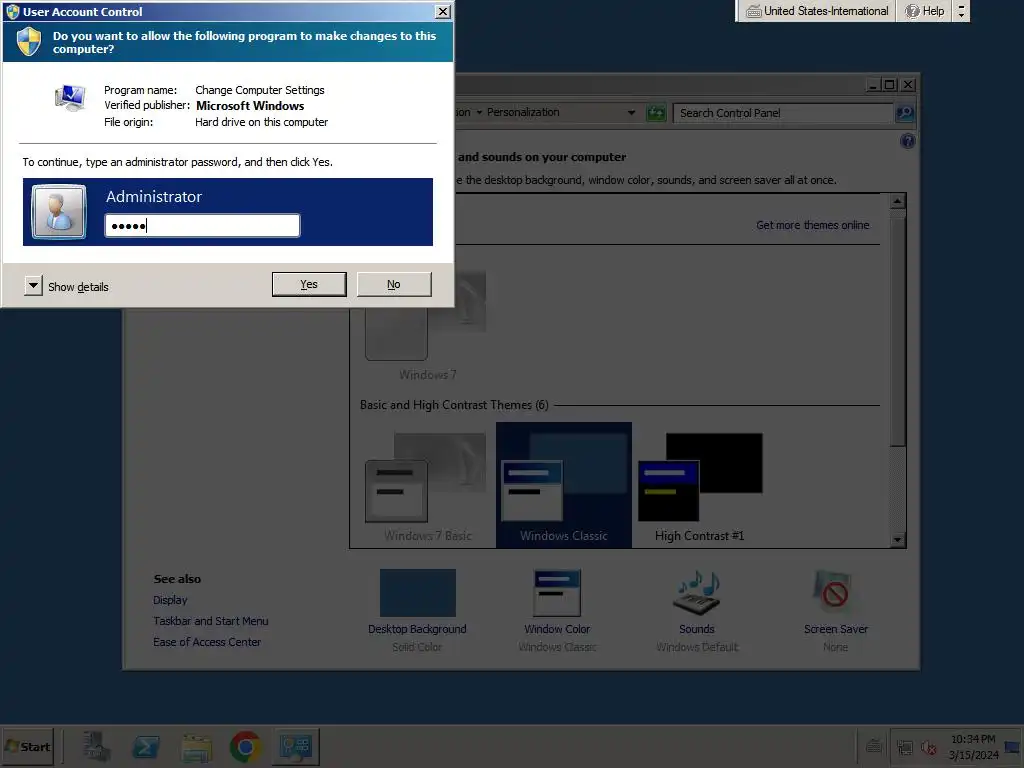This screenshot has height=768, width=1024.
Task: Click the search magnifier icon
Action: click(904, 113)
